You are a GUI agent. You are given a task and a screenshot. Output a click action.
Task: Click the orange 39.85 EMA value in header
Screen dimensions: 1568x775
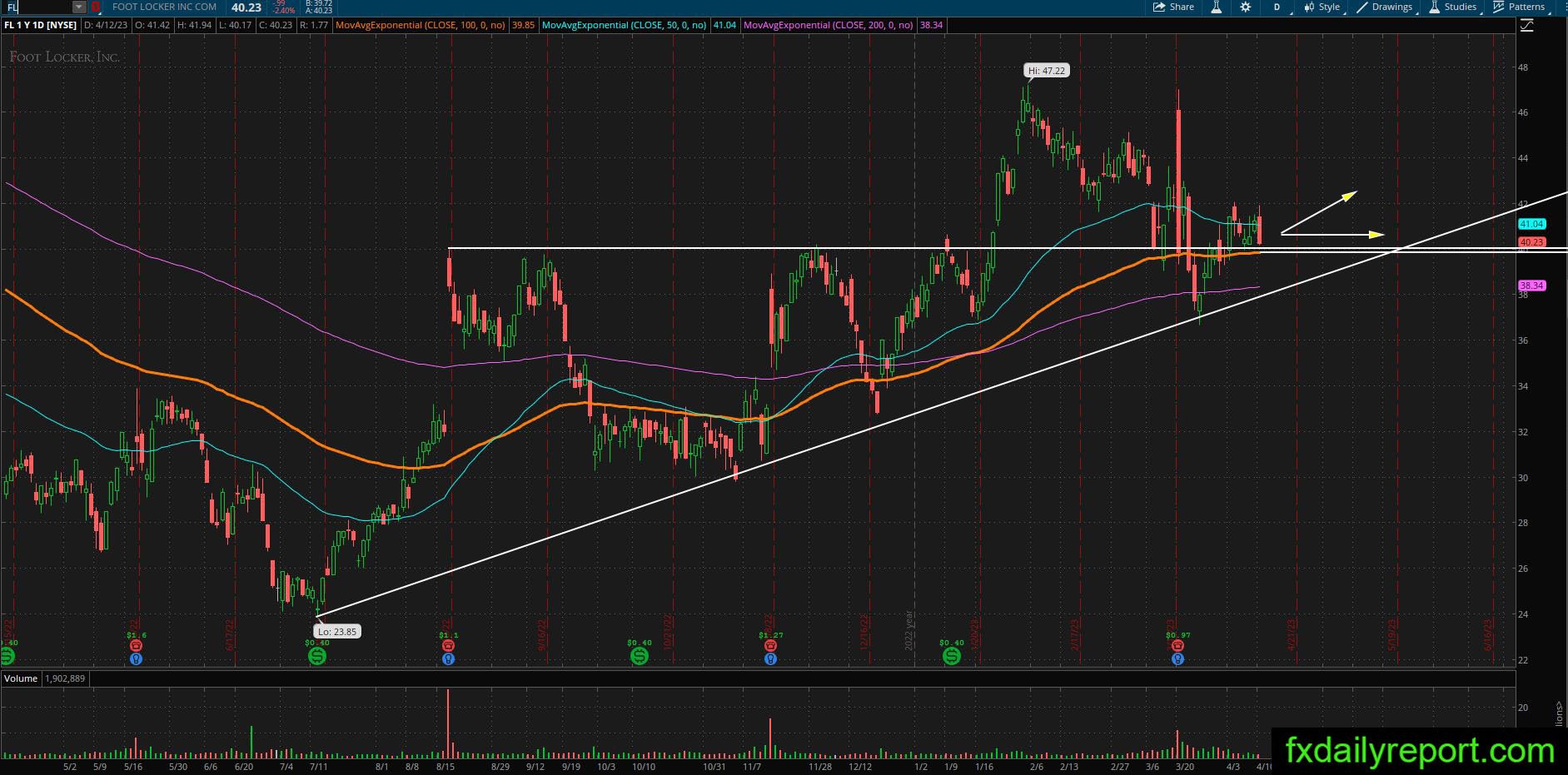pyautogui.click(x=524, y=25)
